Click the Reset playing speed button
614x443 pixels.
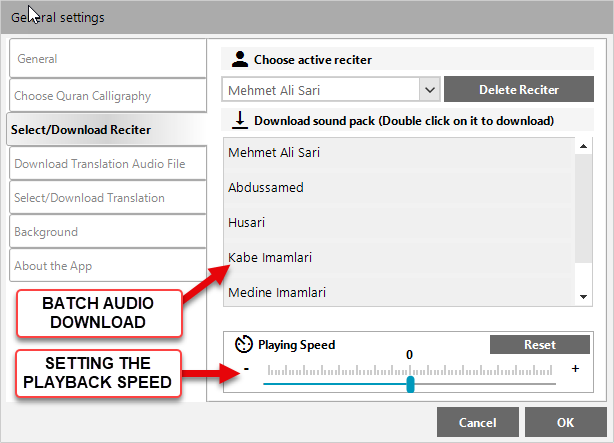click(540, 344)
